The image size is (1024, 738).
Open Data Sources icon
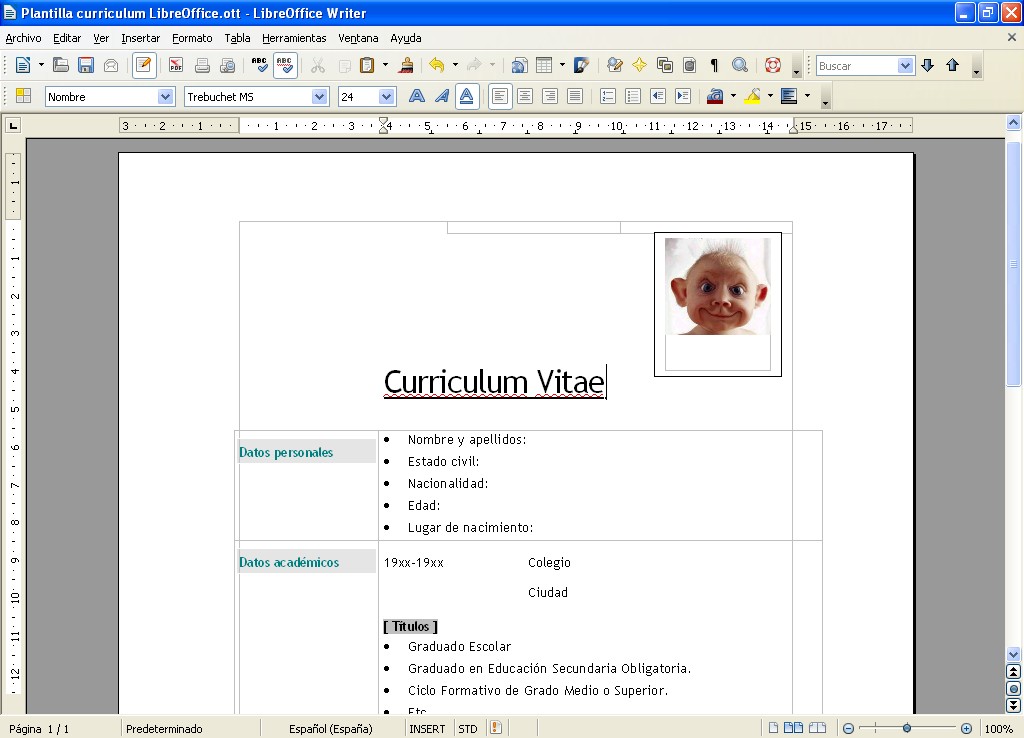pos(690,65)
